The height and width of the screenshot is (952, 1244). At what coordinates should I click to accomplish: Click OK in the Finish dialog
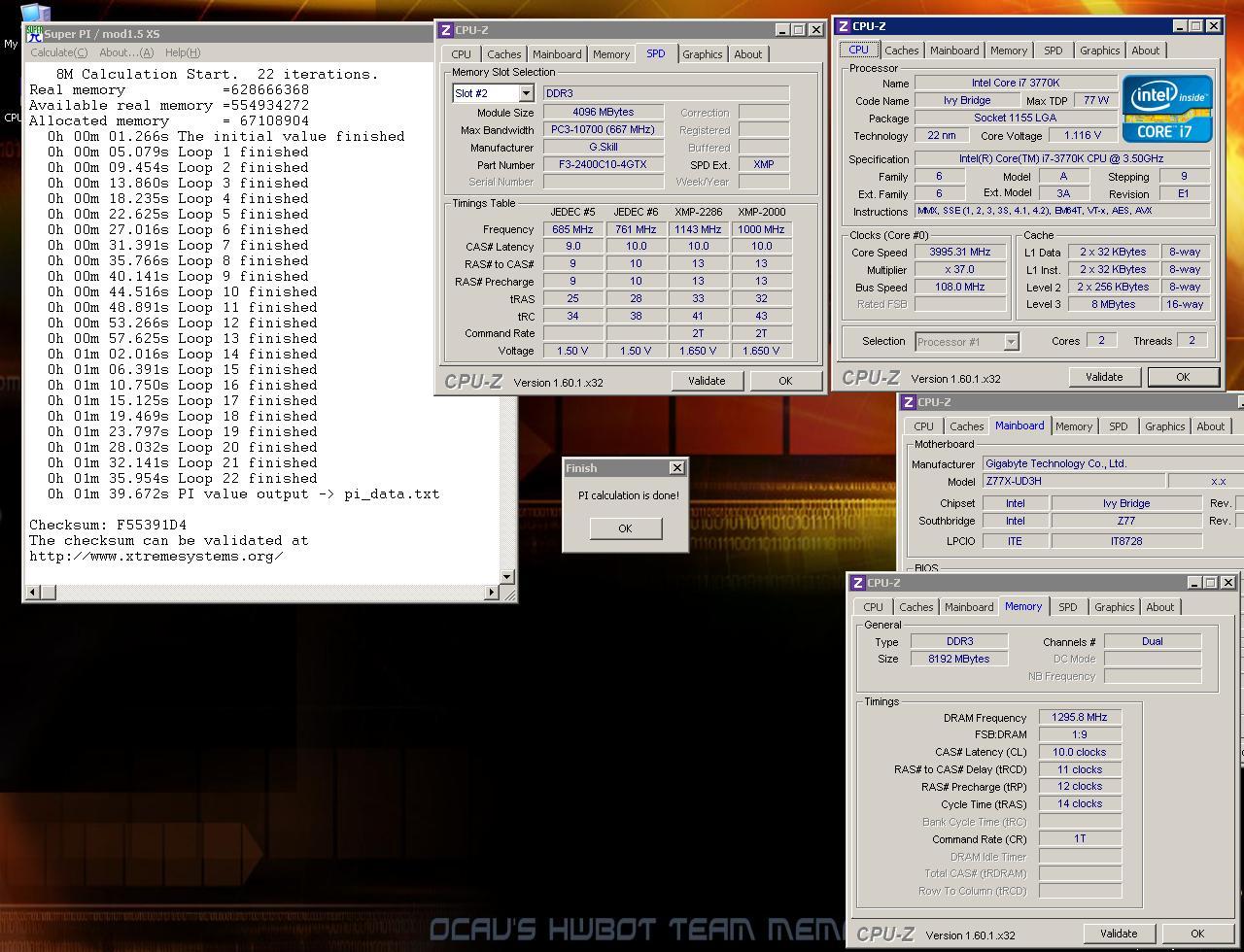coord(625,528)
